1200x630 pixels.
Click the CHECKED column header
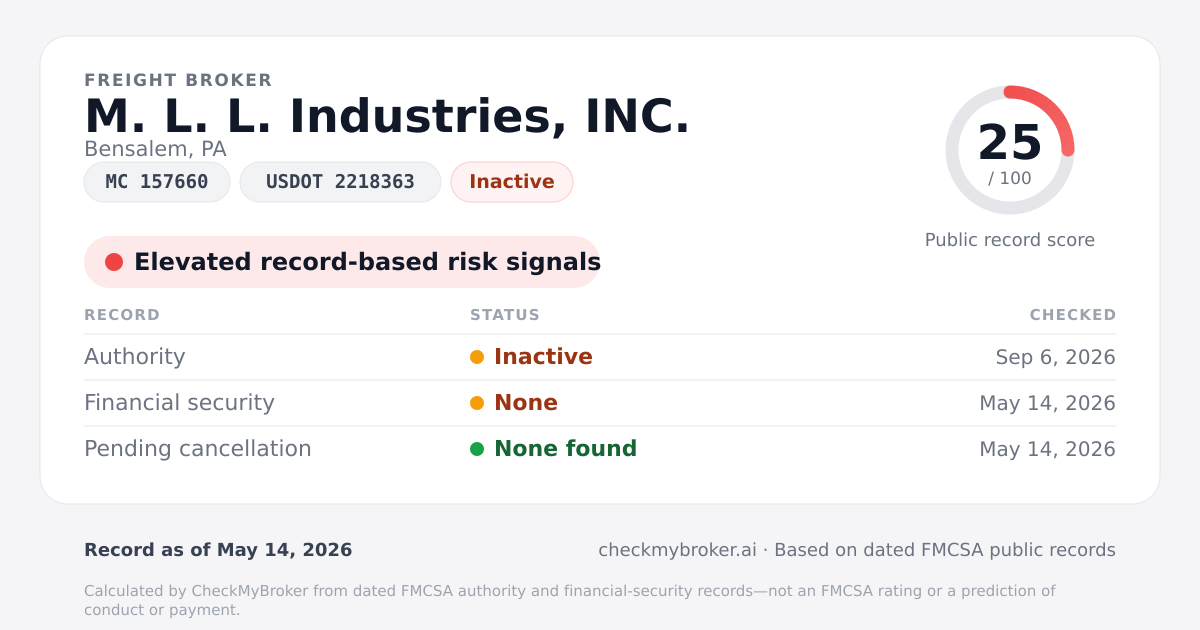click(x=1073, y=315)
